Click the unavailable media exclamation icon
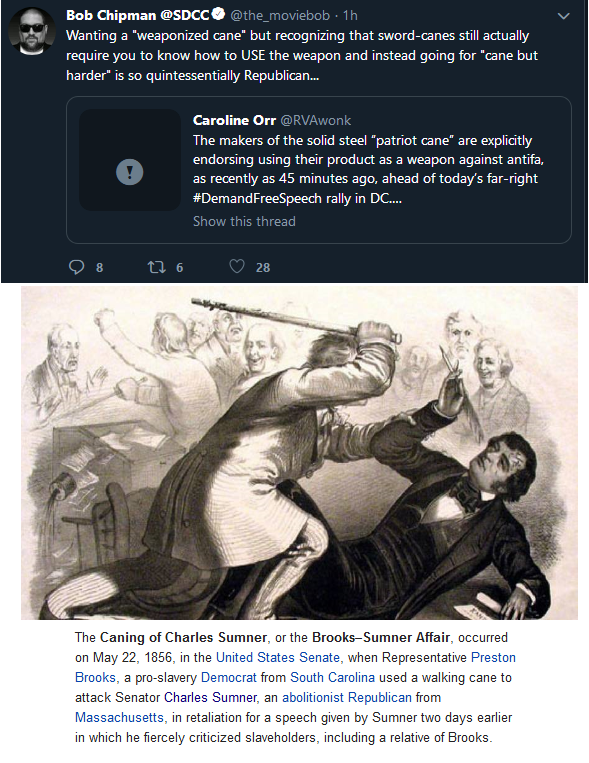This screenshot has width=589, height=763. tap(129, 172)
